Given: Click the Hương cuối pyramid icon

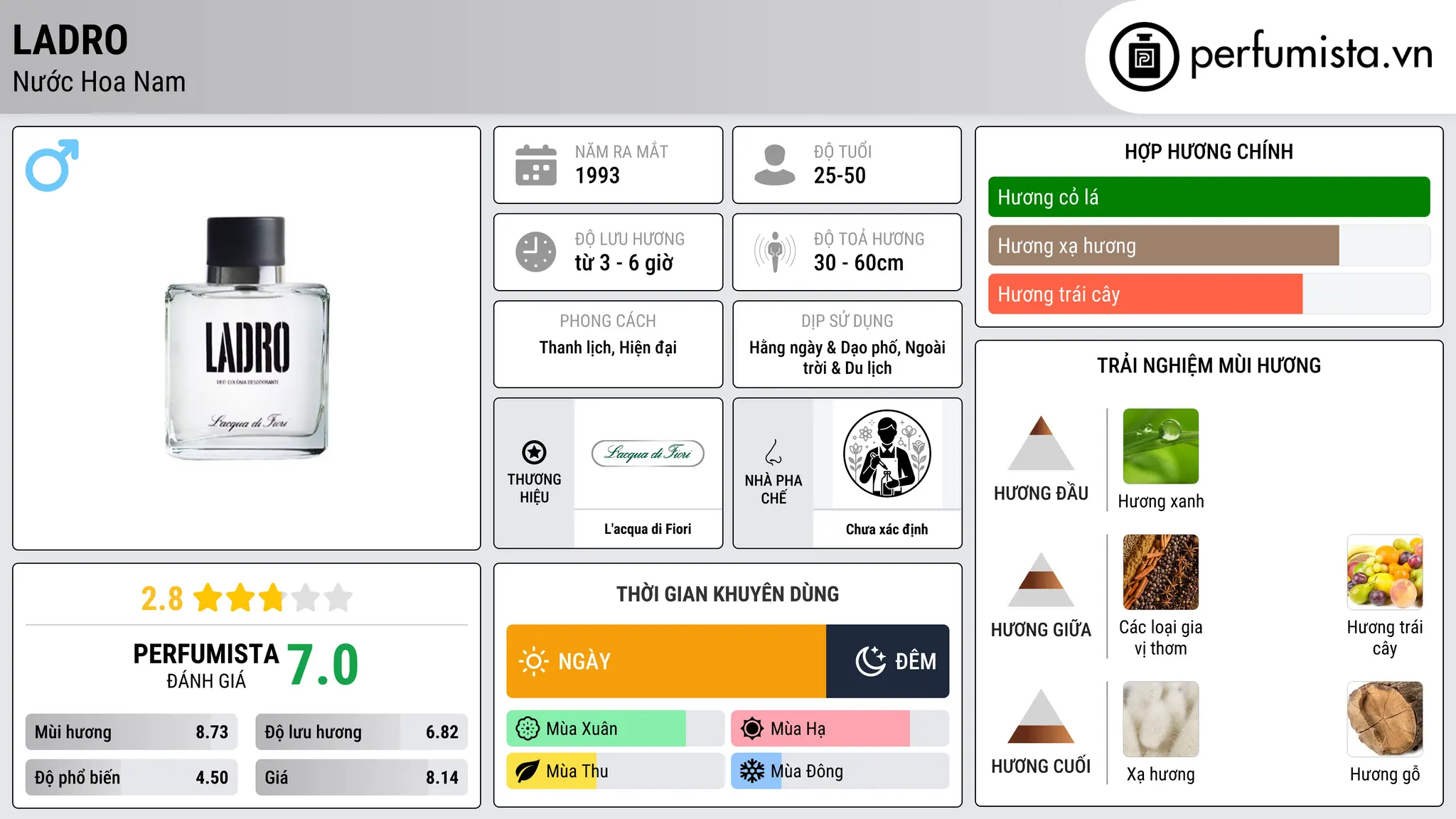Looking at the screenshot, I should point(1041,716).
